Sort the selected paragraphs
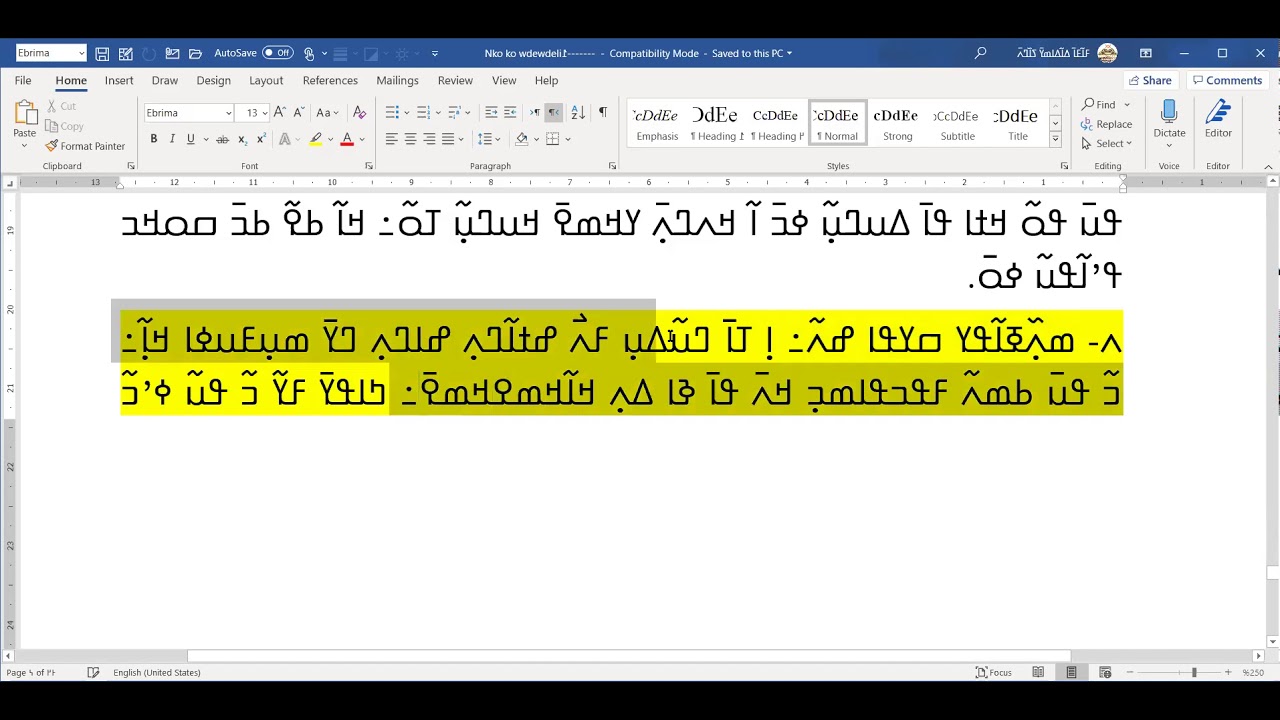1280x720 pixels. (578, 113)
